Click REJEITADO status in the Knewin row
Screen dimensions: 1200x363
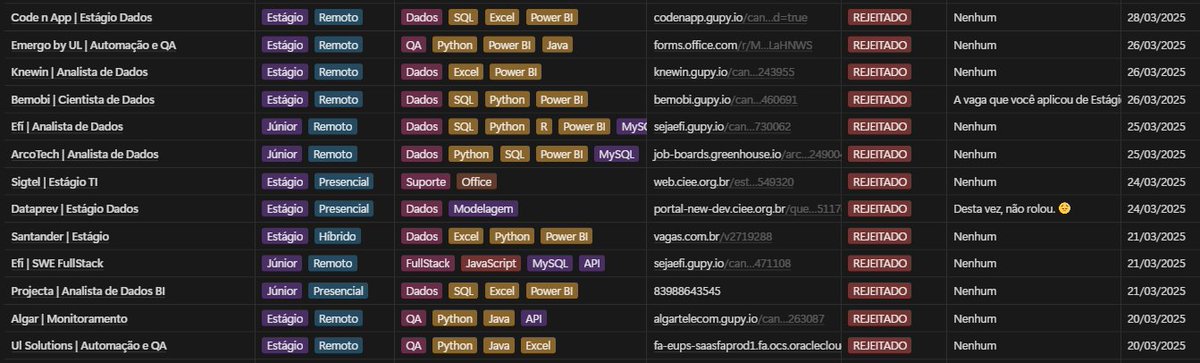(x=880, y=72)
